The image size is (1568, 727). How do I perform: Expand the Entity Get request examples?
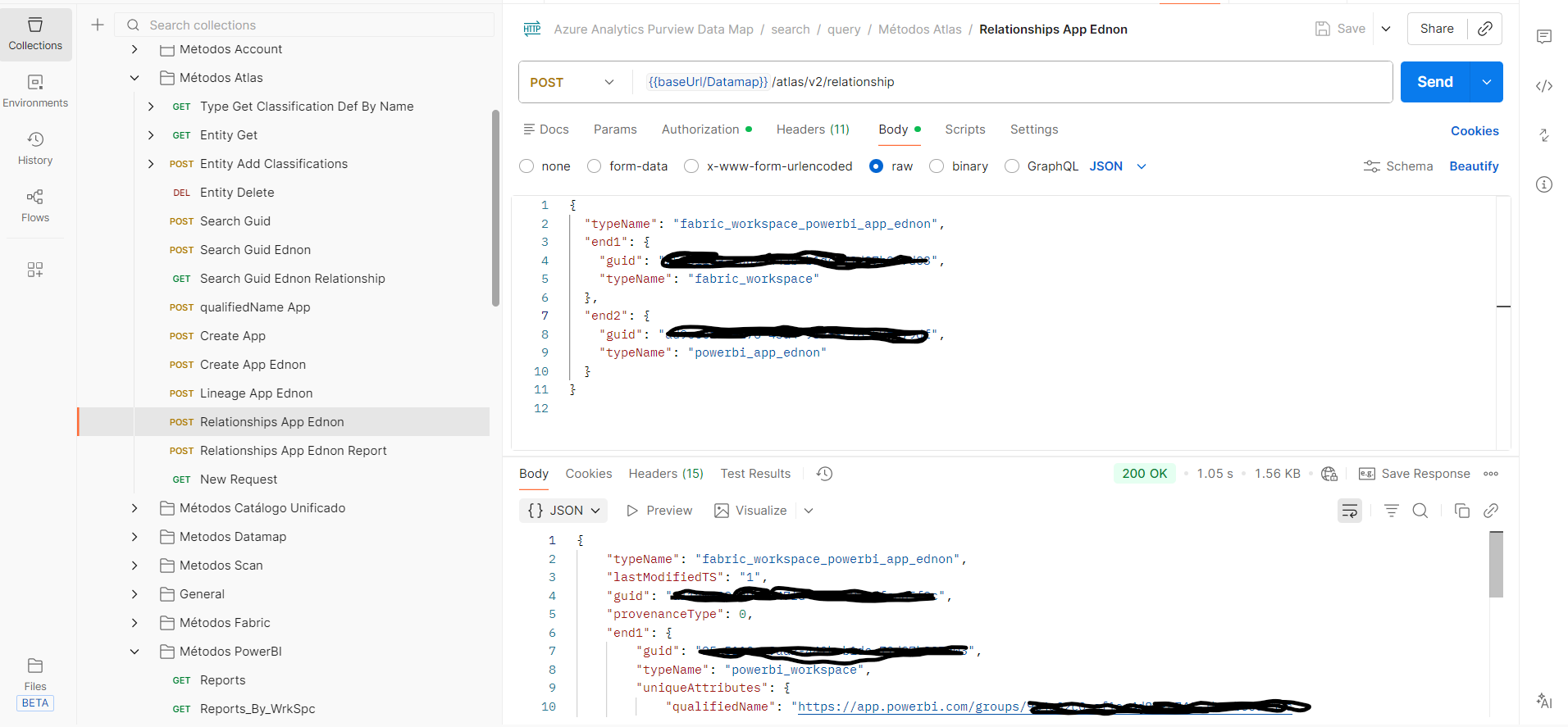tap(151, 135)
